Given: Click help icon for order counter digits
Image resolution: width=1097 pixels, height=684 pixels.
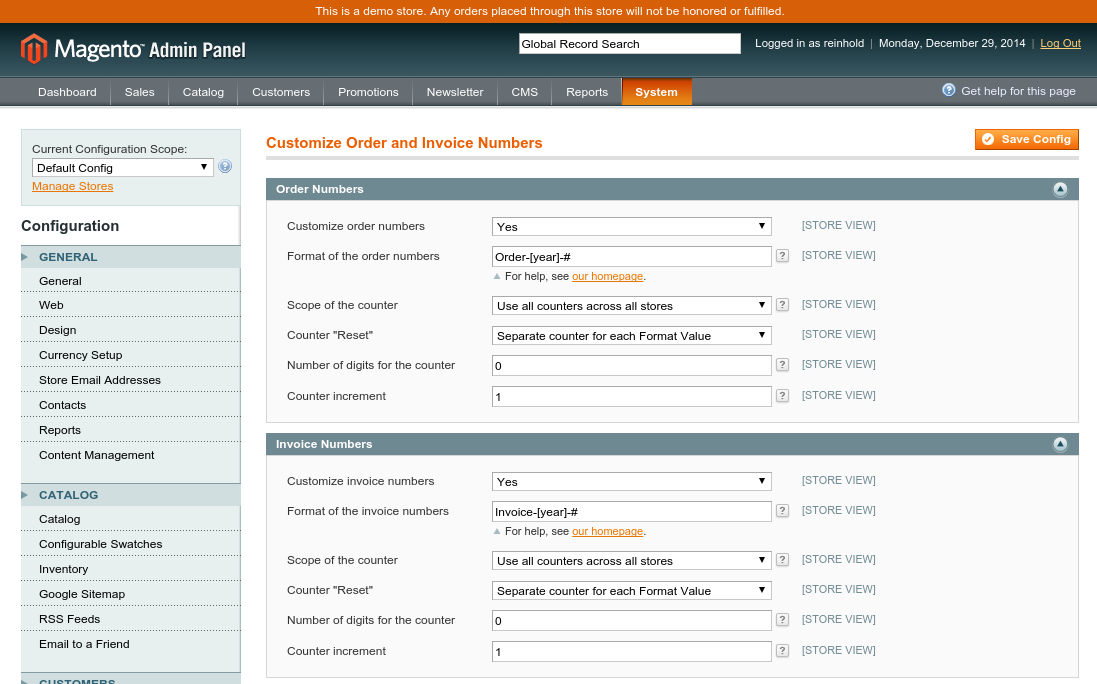Looking at the screenshot, I should (782, 365).
